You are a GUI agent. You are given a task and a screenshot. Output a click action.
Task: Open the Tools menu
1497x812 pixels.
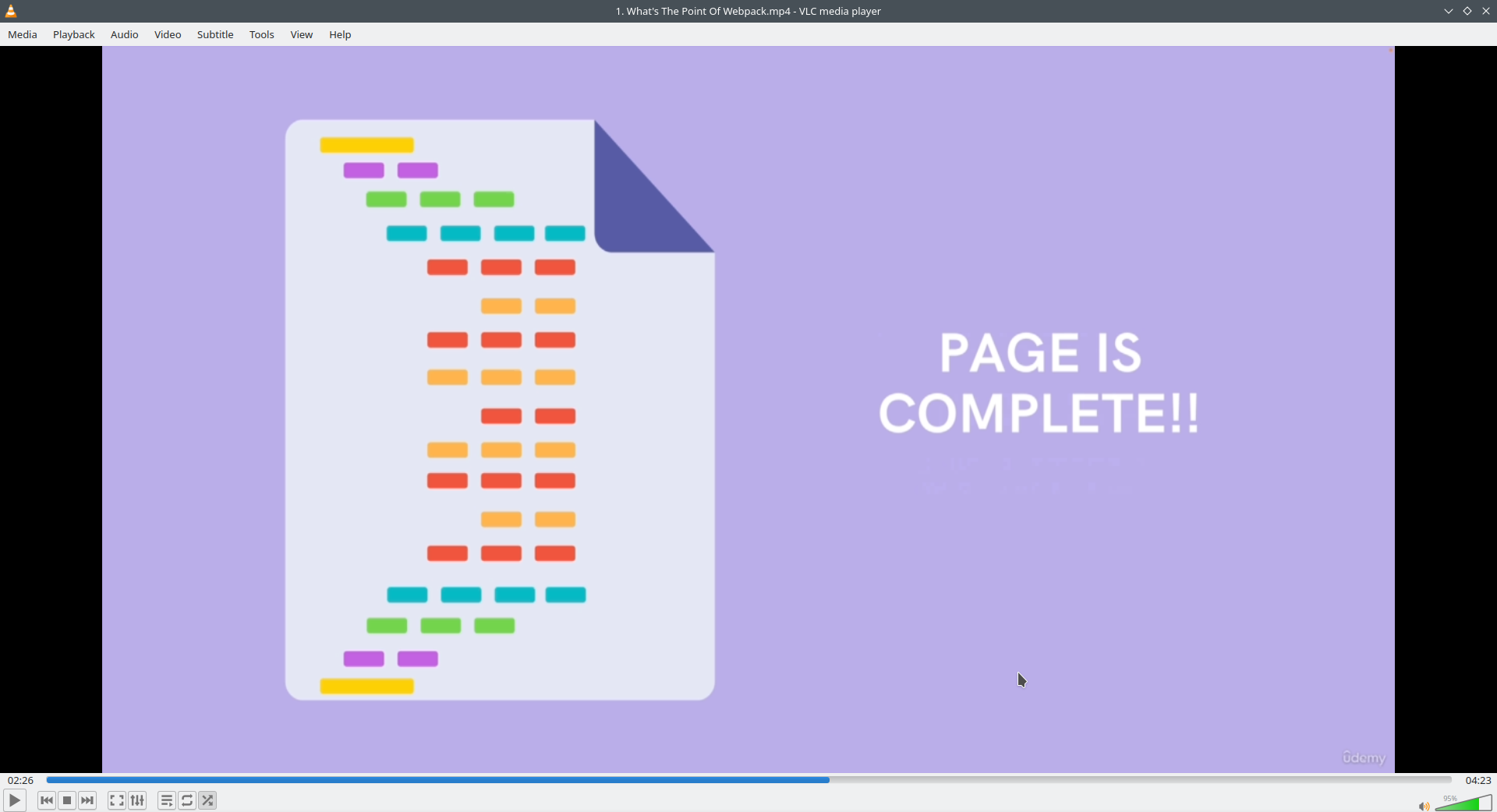(263, 35)
